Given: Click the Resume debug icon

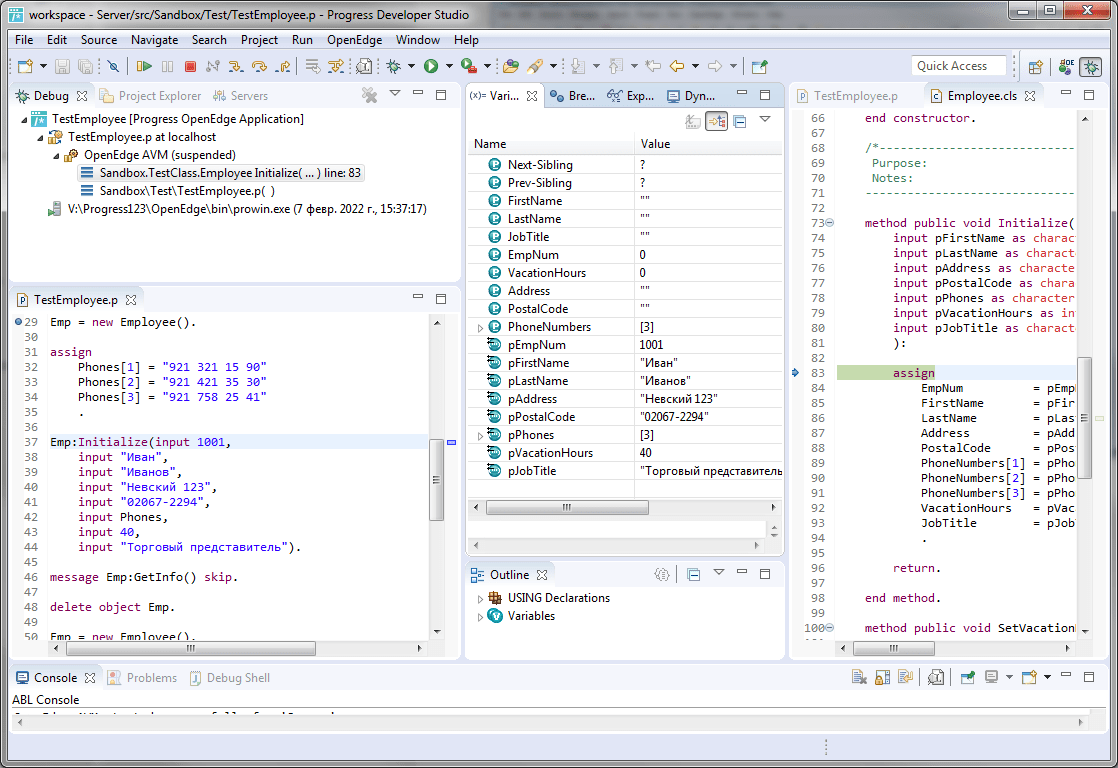Looking at the screenshot, I should pos(144,66).
